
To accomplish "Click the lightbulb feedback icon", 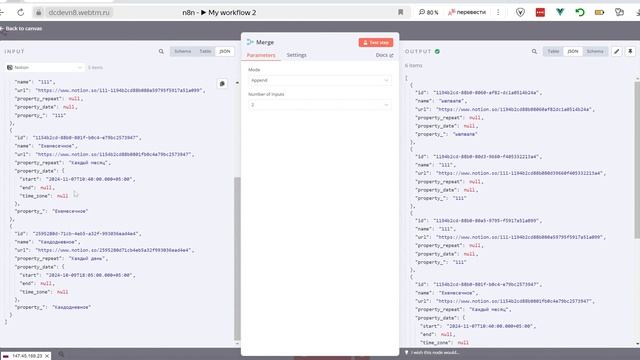I will click(407, 353).
